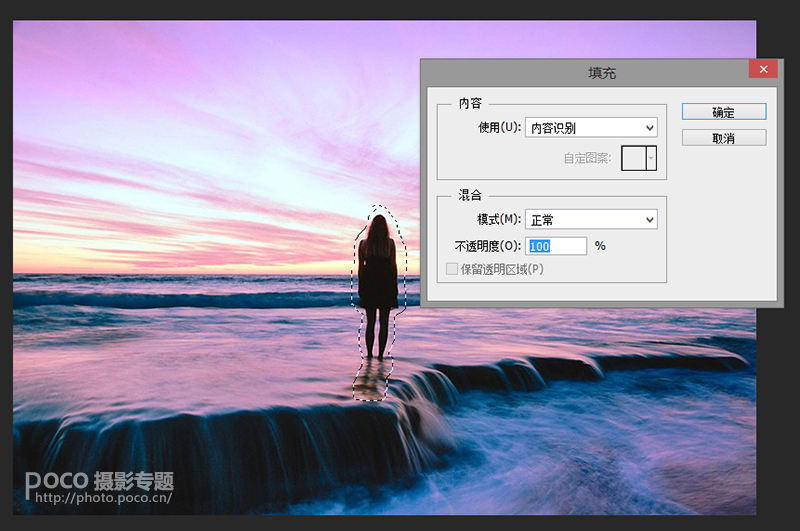800x531 pixels.
Task: Close the 填充 dialog with the red X
Action: tap(763, 69)
